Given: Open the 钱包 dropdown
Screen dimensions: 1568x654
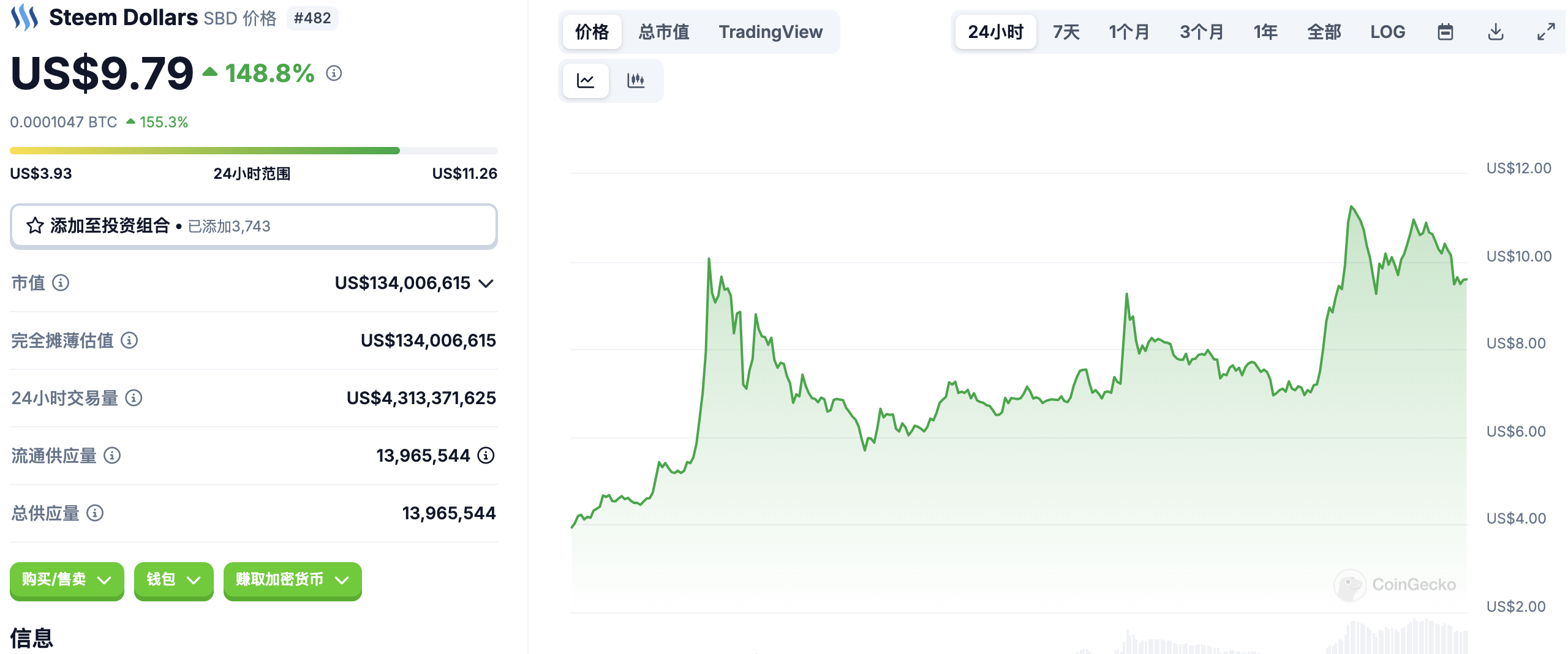Looking at the screenshot, I should 174,580.
